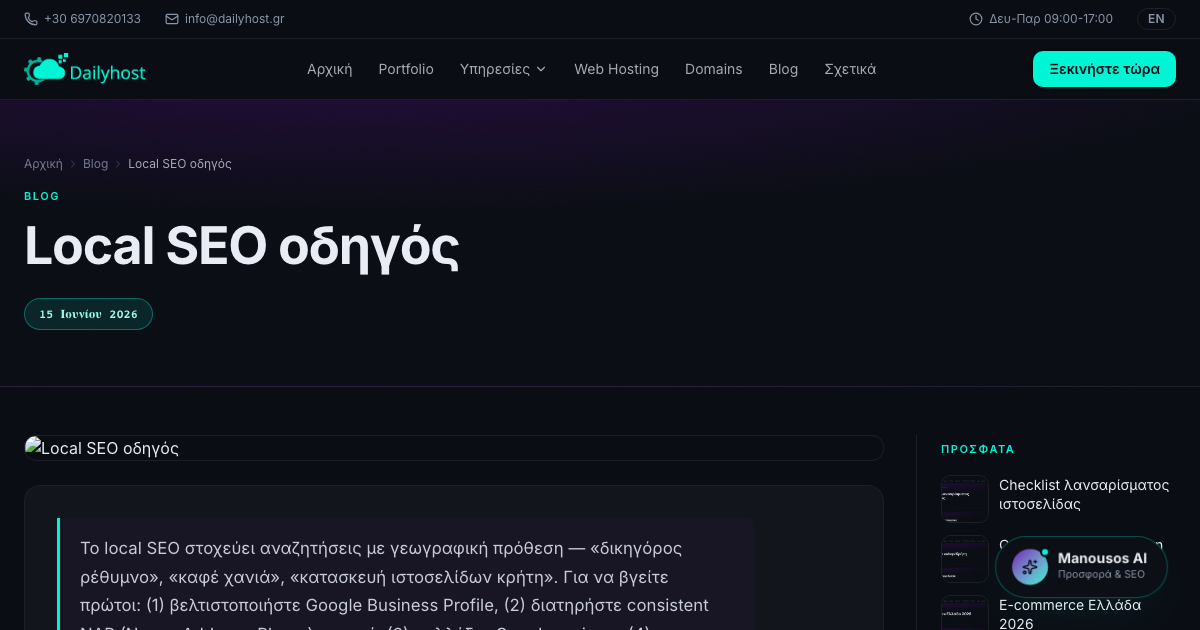
Task: Click the breadcrumb chevron after Blog
Action: (x=118, y=164)
